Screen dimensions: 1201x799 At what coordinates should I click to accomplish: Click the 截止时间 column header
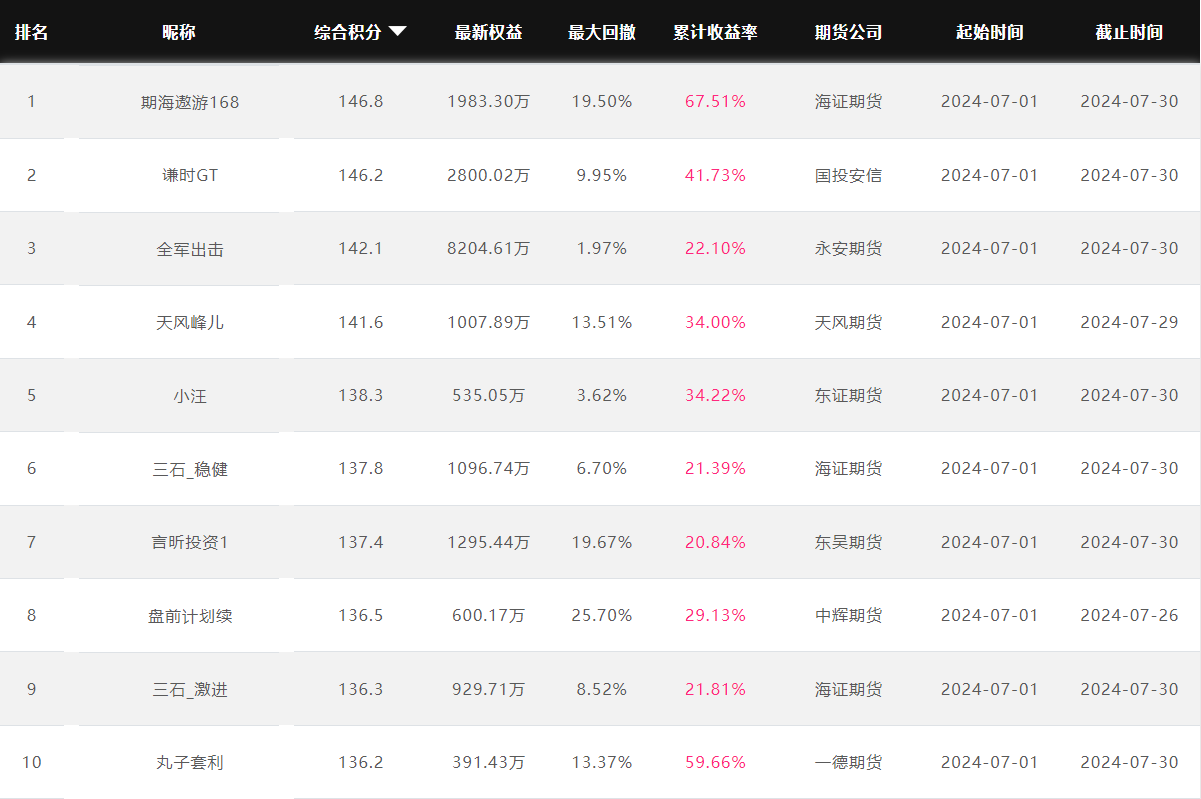click(1129, 32)
